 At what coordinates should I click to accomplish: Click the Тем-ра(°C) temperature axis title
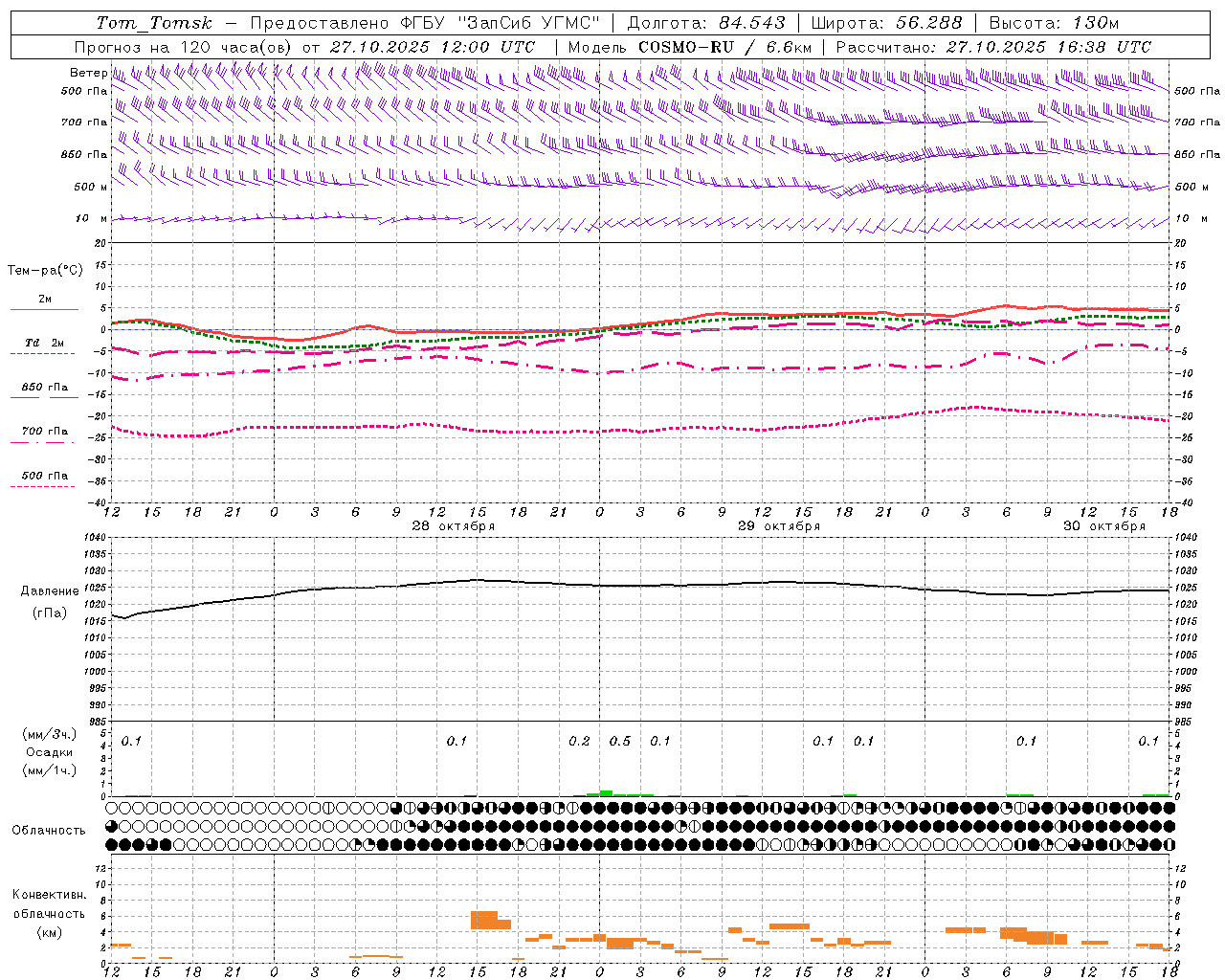tap(45, 271)
